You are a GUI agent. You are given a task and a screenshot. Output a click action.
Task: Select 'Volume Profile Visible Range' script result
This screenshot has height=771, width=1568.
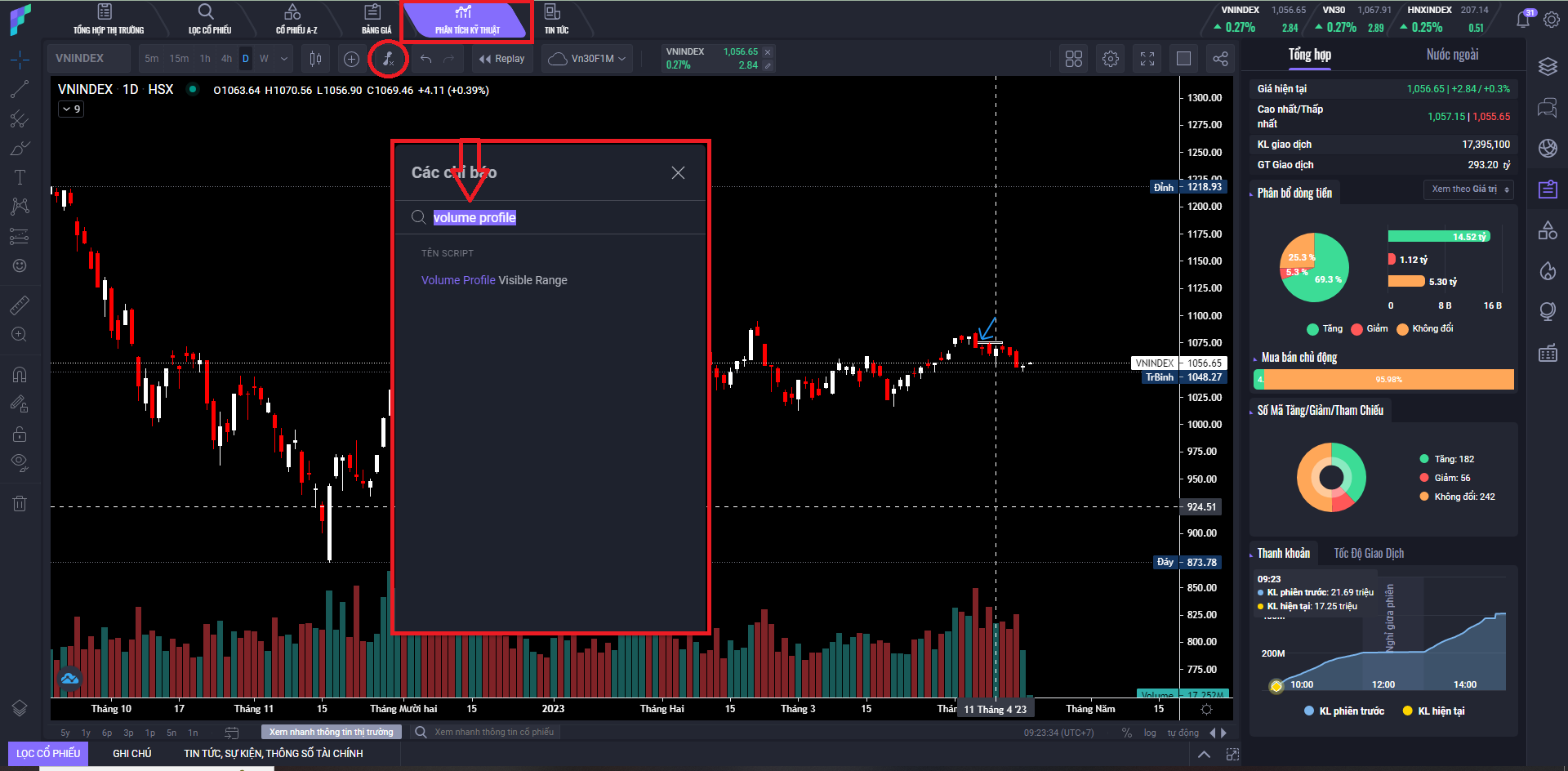[494, 280]
